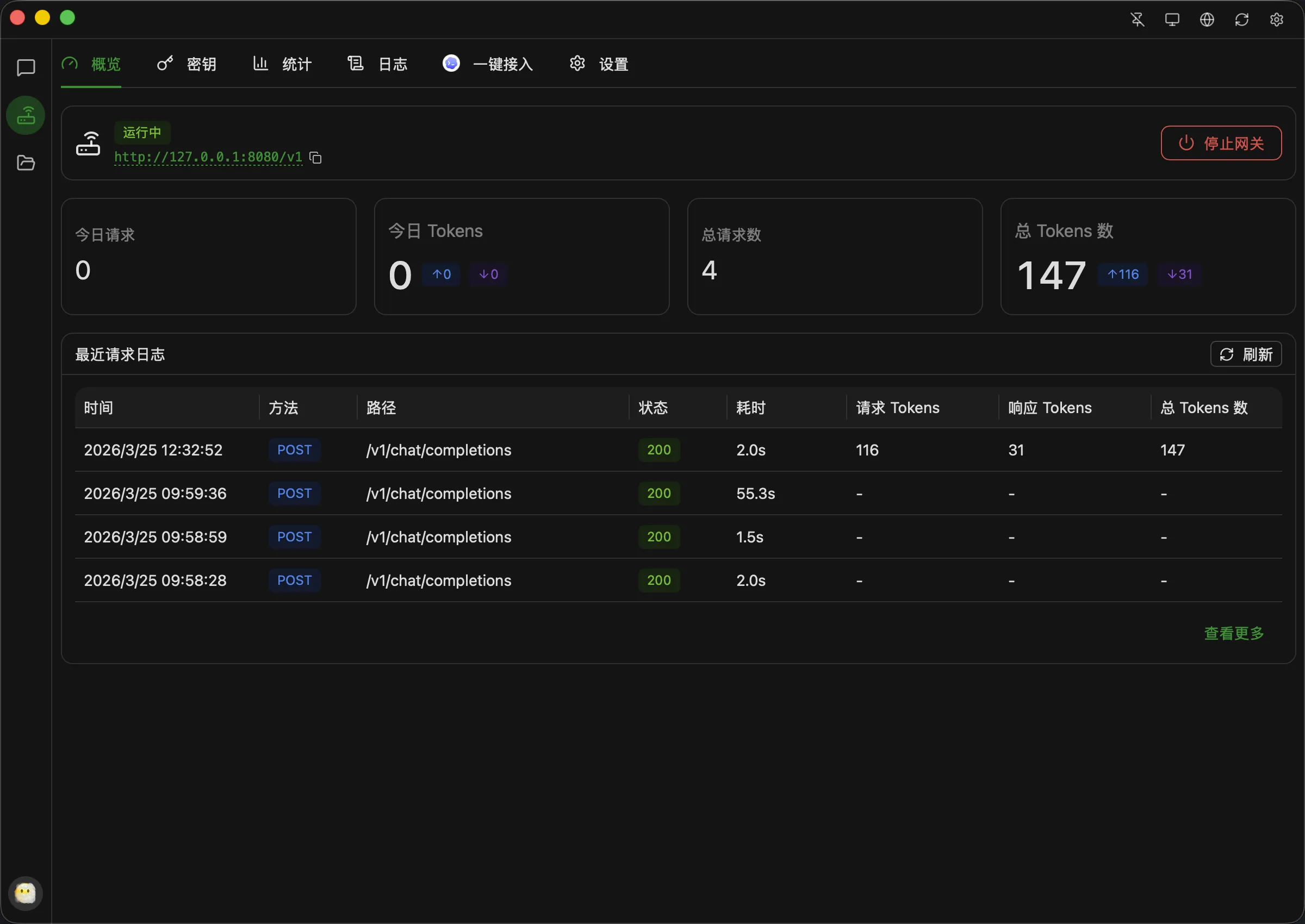The image size is (1305, 924).
Task: Open the 日志 tab
Action: [378, 64]
